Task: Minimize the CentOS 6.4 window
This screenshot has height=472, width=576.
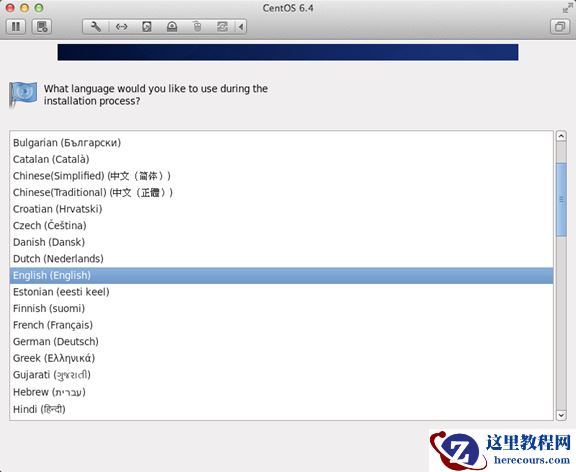Action: 25,8
